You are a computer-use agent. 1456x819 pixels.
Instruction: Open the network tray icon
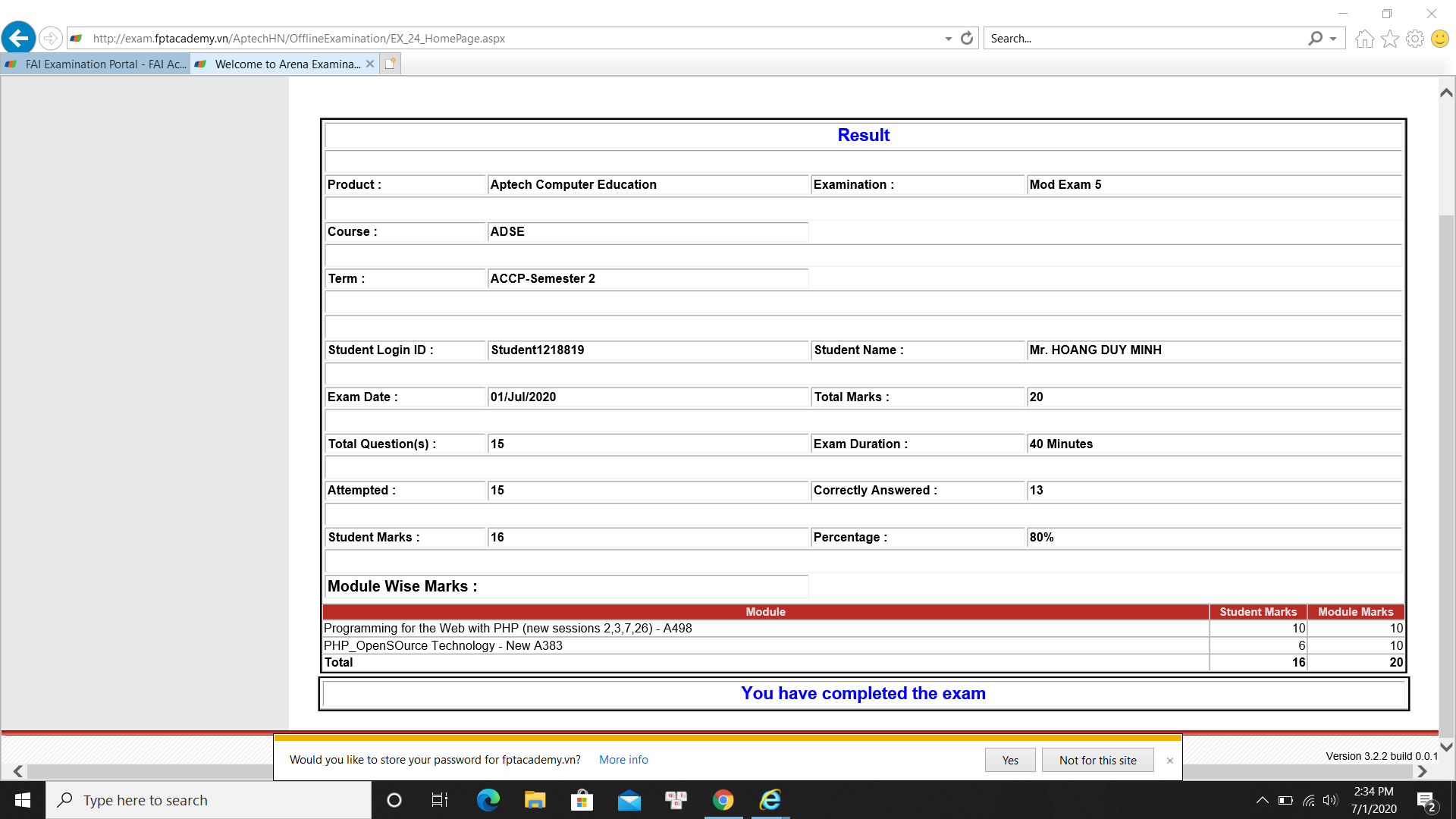tap(1309, 800)
